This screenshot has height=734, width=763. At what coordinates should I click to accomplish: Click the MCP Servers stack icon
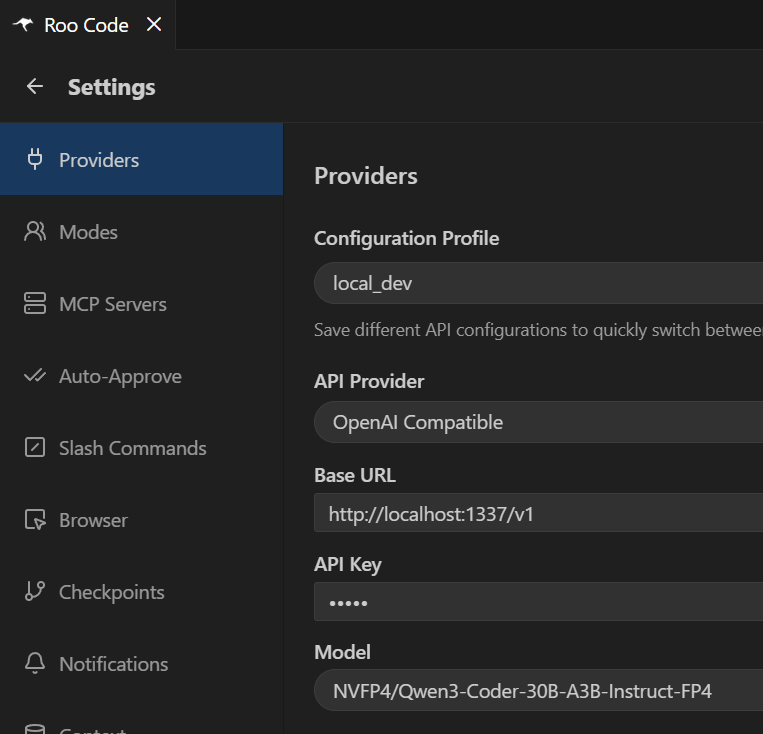click(x=35, y=304)
